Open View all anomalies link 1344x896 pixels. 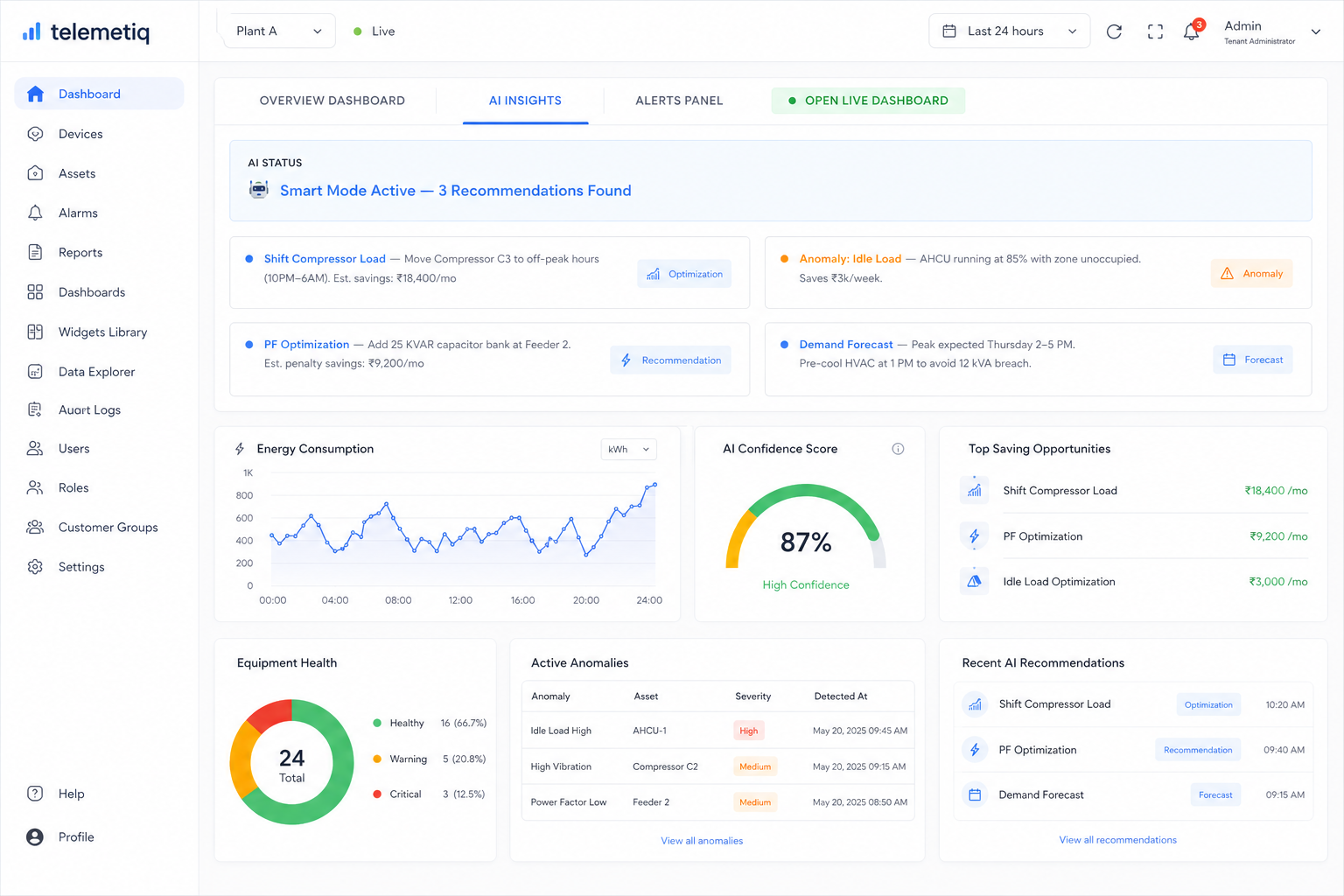pyautogui.click(x=702, y=841)
